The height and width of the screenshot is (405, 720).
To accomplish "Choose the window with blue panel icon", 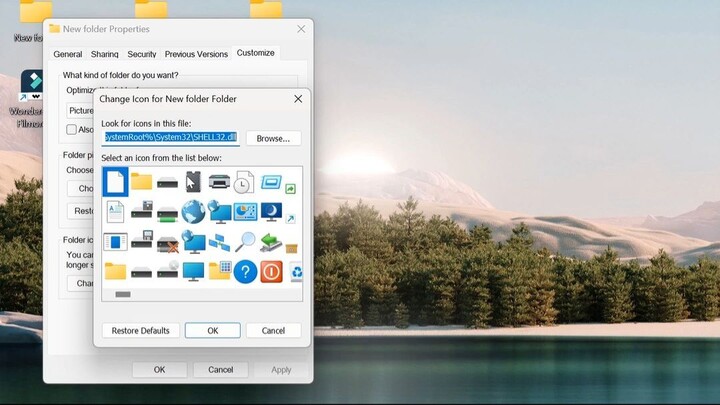I will pos(115,242).
